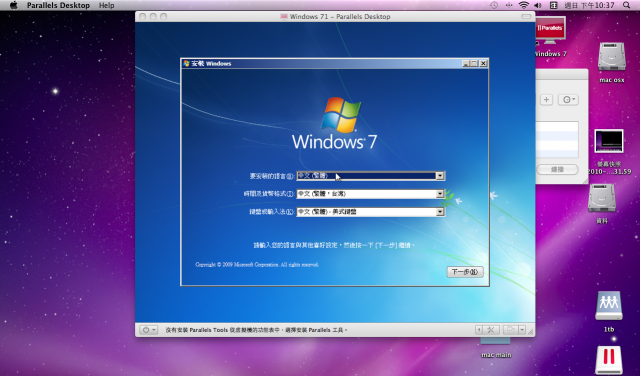Viewport: 640px width, 376px height.
Task: Open Spotlight search magnifier
Action: click(x=627, y=5)
